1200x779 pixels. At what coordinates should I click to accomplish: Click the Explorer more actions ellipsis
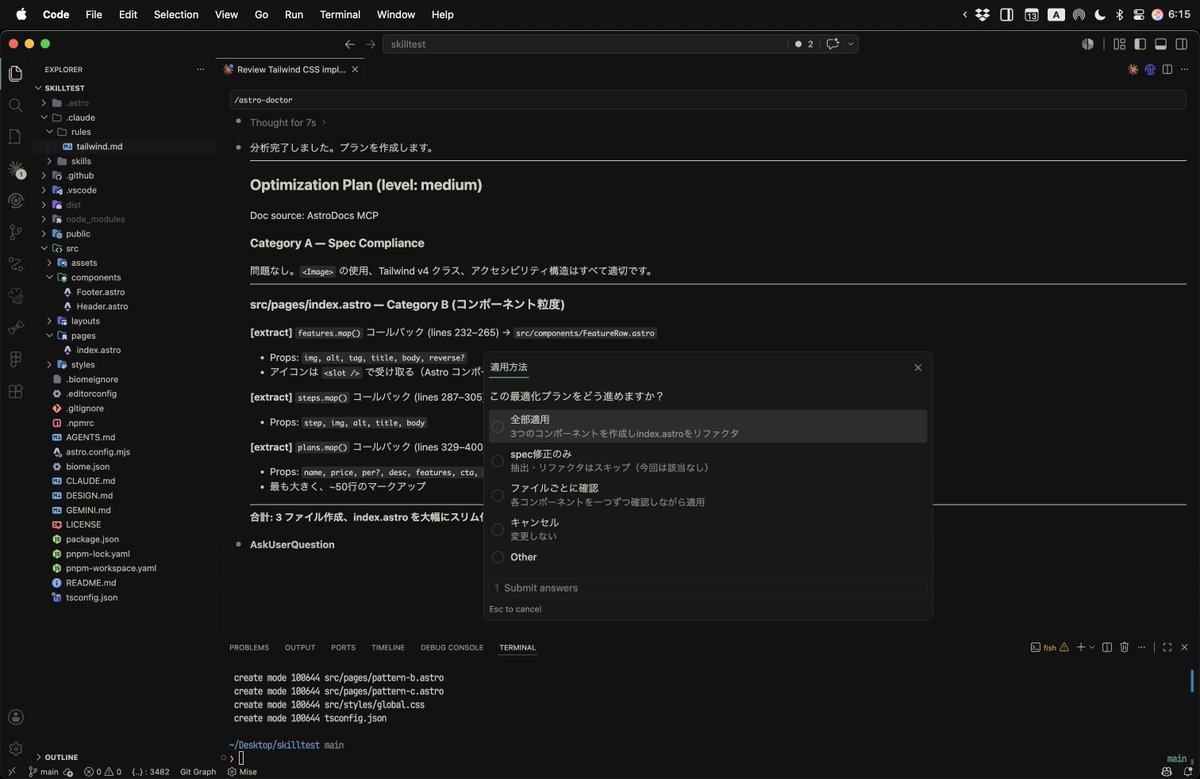(x=201, y=70)
